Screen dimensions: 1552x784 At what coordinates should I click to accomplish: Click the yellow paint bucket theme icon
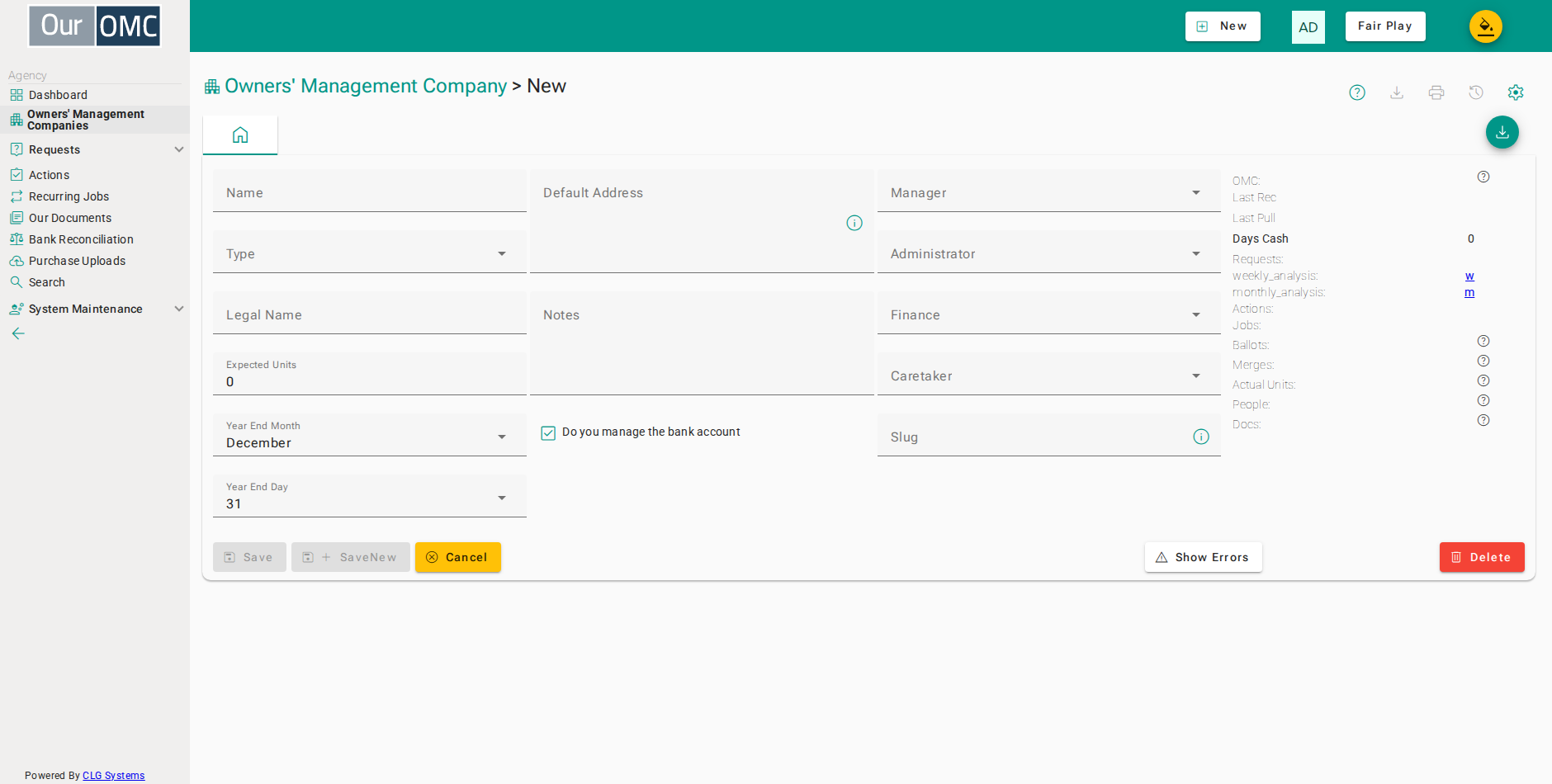1486,26
